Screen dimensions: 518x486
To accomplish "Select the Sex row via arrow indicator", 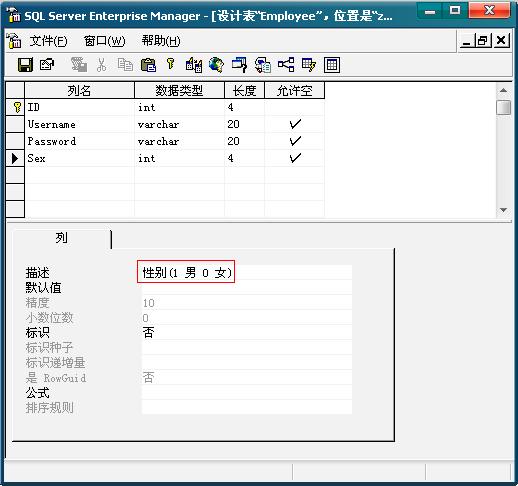I will click(15, 158).
